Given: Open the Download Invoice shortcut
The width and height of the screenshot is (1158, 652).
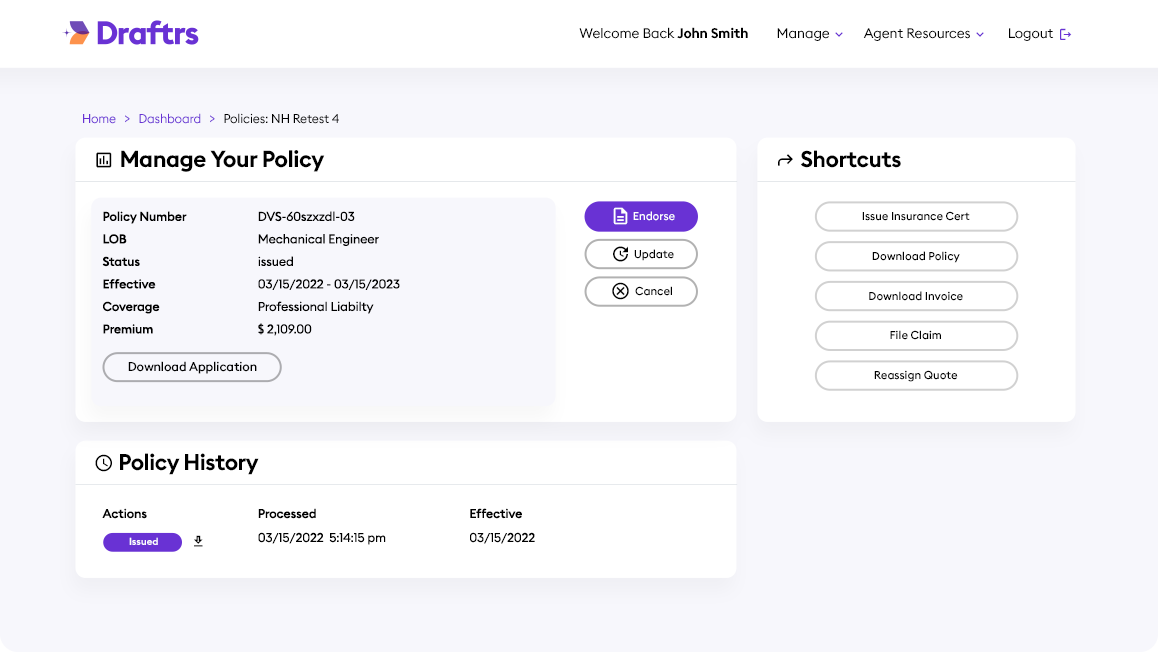Looking at the screenshot, I should click(916, 296).
